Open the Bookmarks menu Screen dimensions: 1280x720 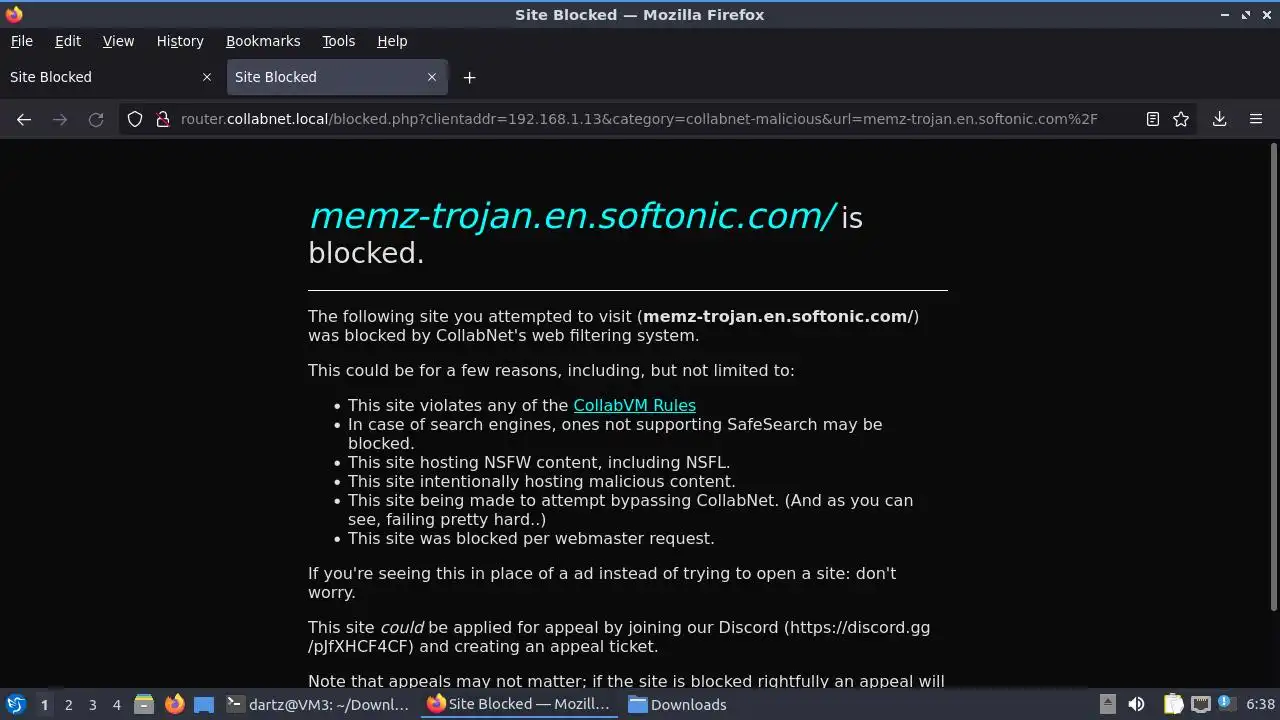pyautogui.click(x=263, y=41)
